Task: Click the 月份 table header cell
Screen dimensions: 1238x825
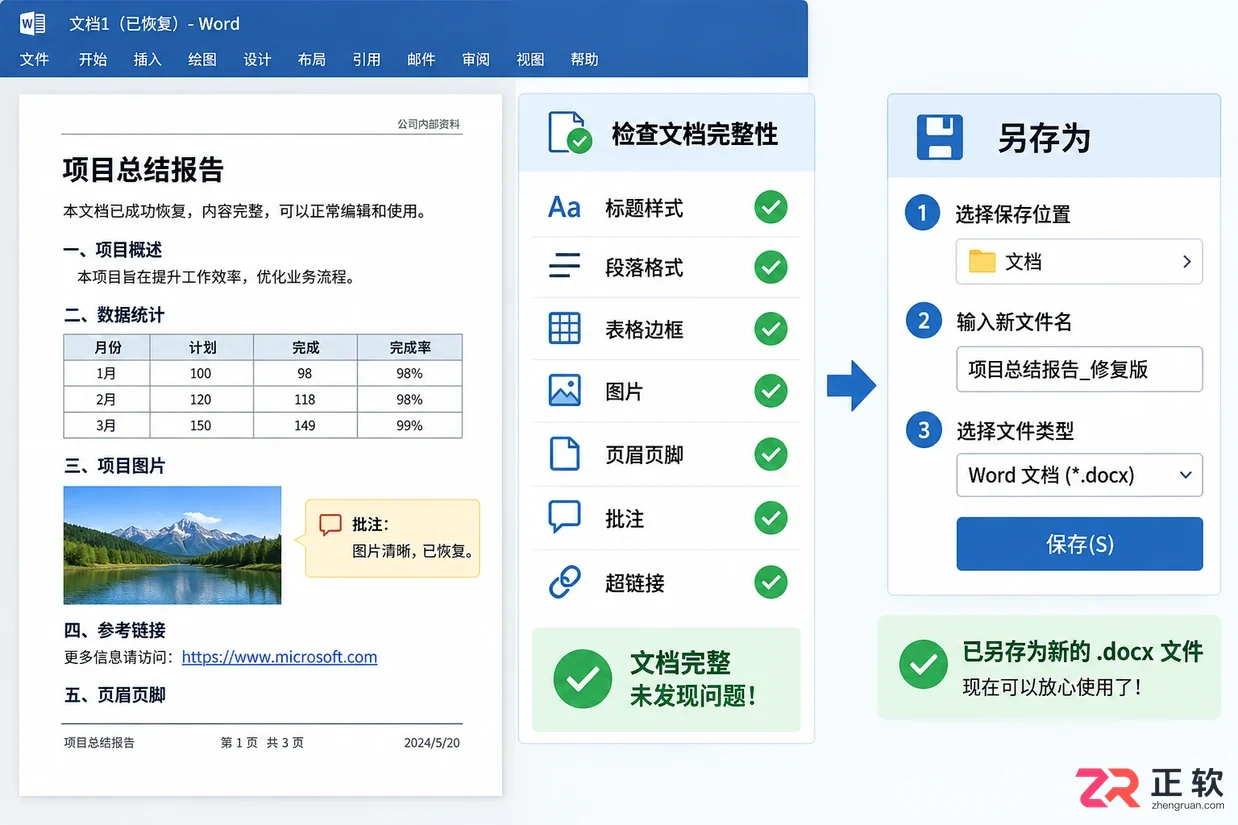Action: [107, 347]
